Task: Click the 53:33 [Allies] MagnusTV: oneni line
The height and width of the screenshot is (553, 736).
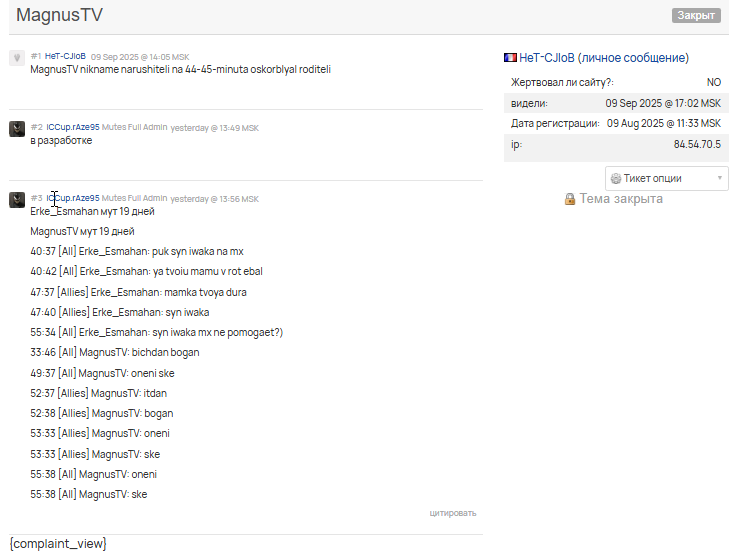Action: (100, 433)
